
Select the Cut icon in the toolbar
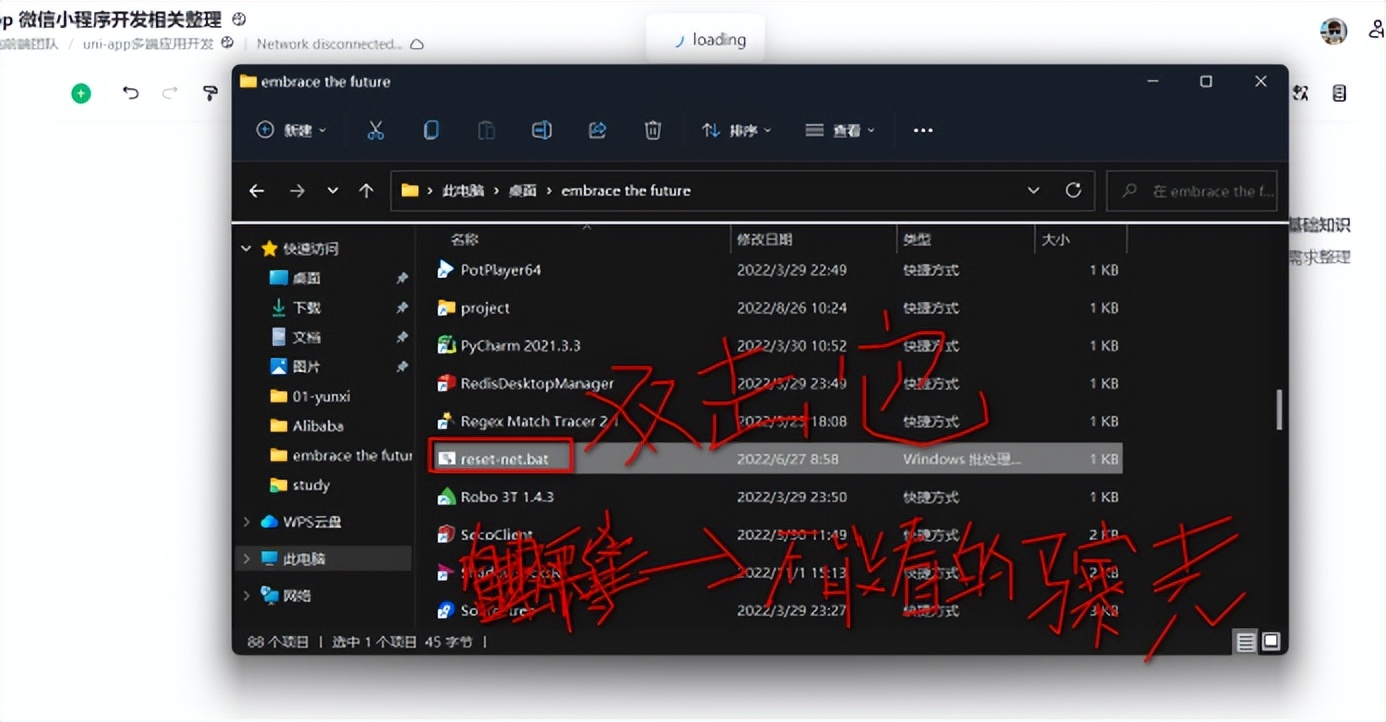click(x=375, y=130)
